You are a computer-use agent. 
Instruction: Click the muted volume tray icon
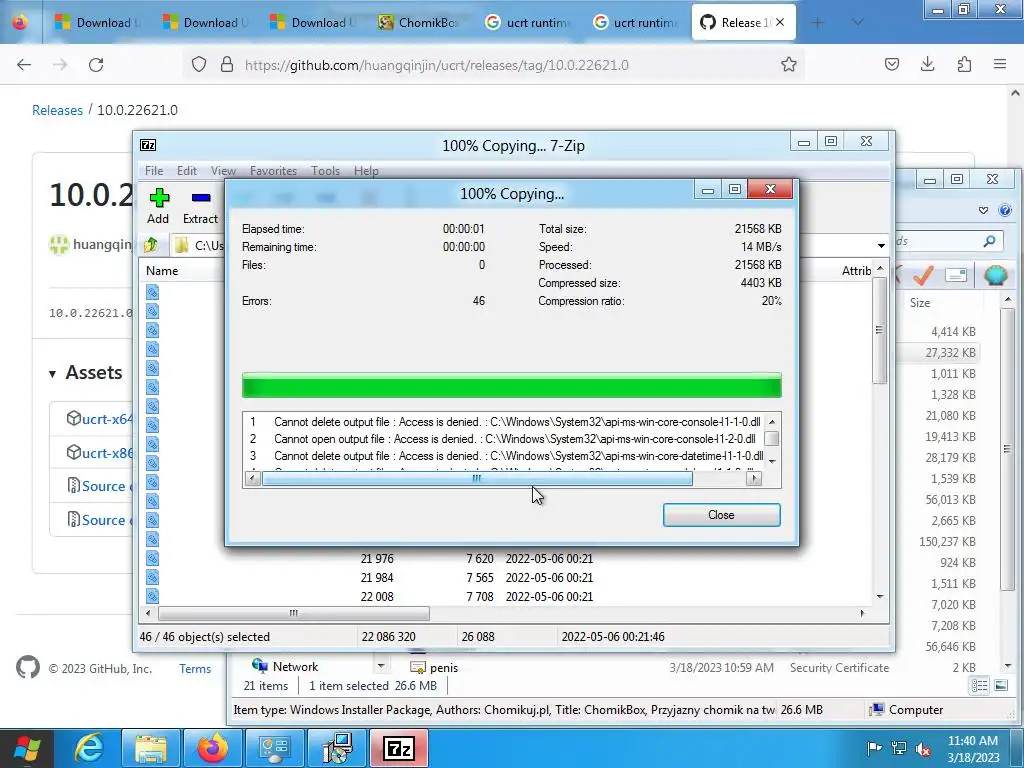(923, 748)
